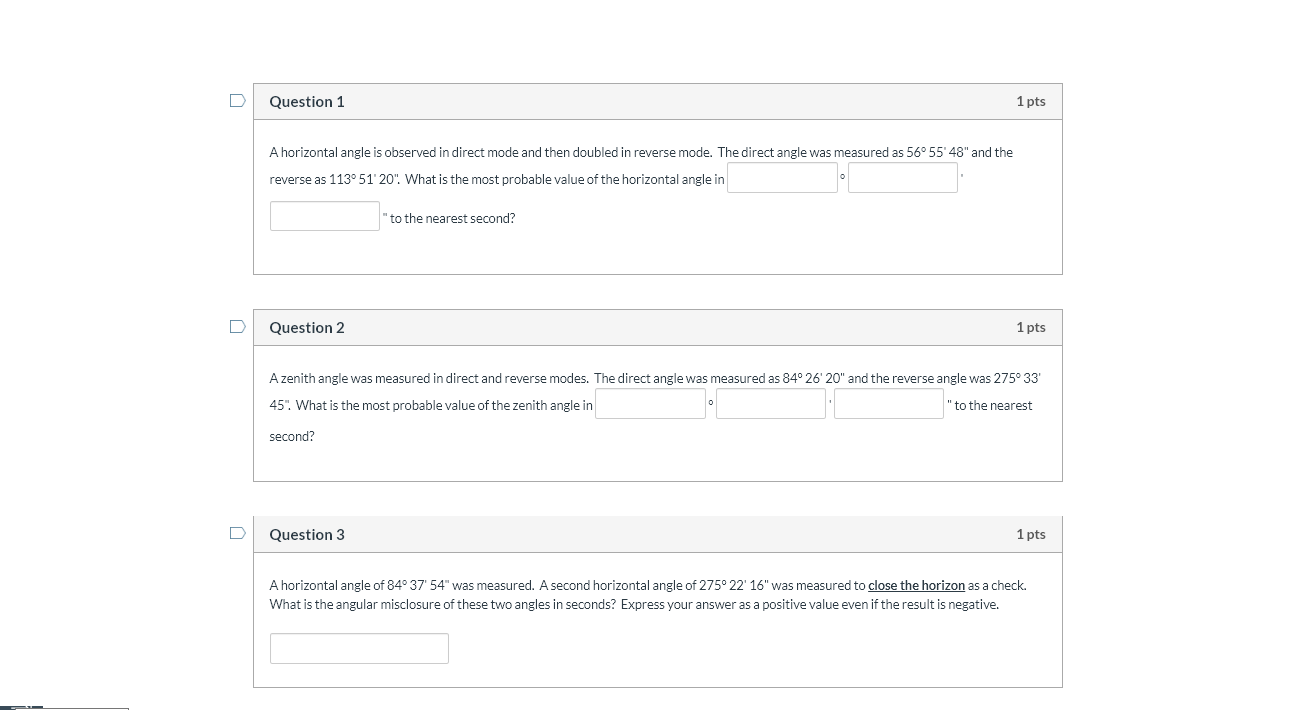This screenshot has height=710, width=1304.
Task: Focus the zenith angle minutes field
Action: tap(771, 404)
